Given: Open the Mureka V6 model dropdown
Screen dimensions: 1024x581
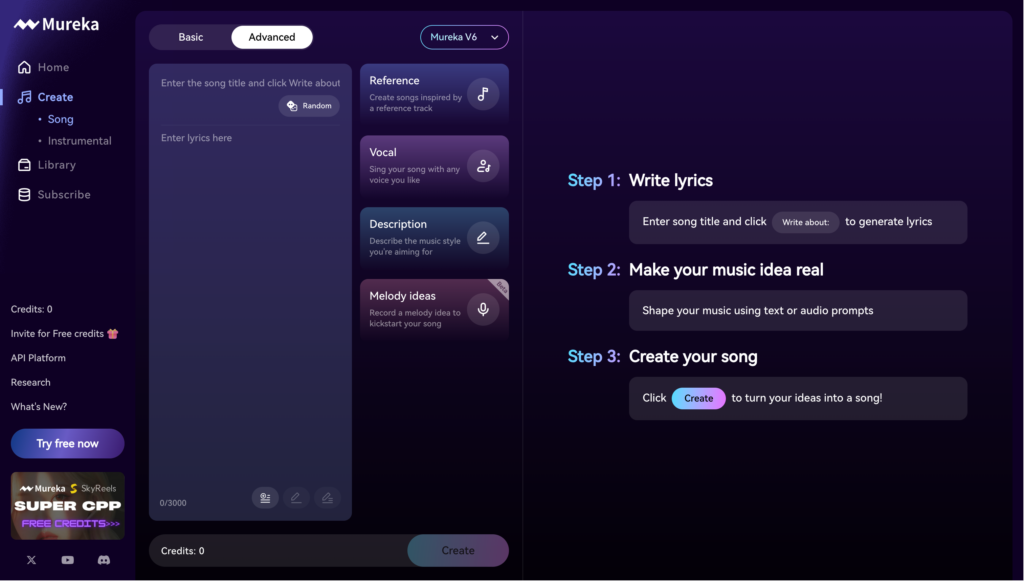Looking at the screenshot, I should (x=464, y=37).
